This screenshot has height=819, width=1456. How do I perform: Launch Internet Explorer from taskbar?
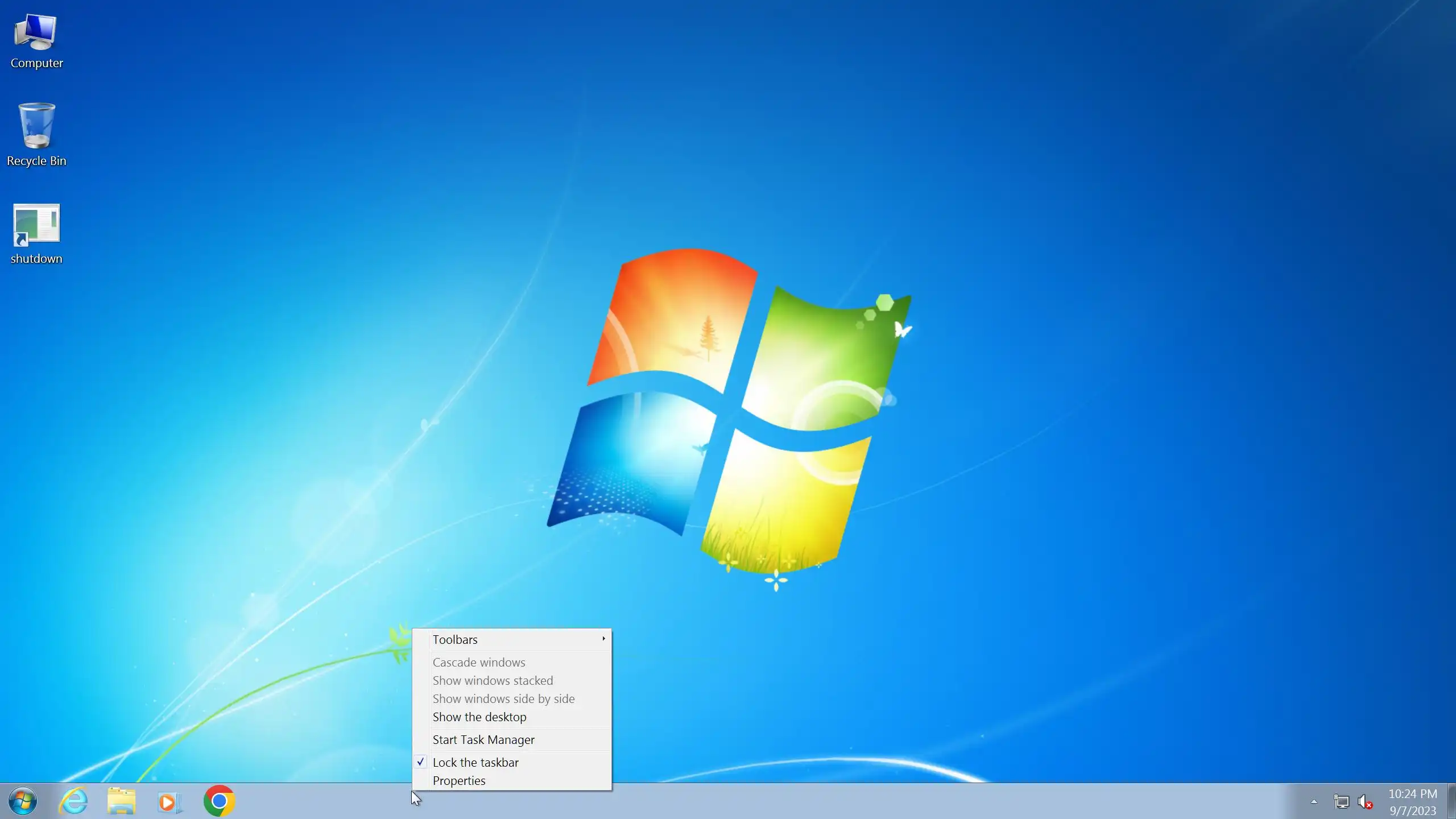click(x=73, y=801)
